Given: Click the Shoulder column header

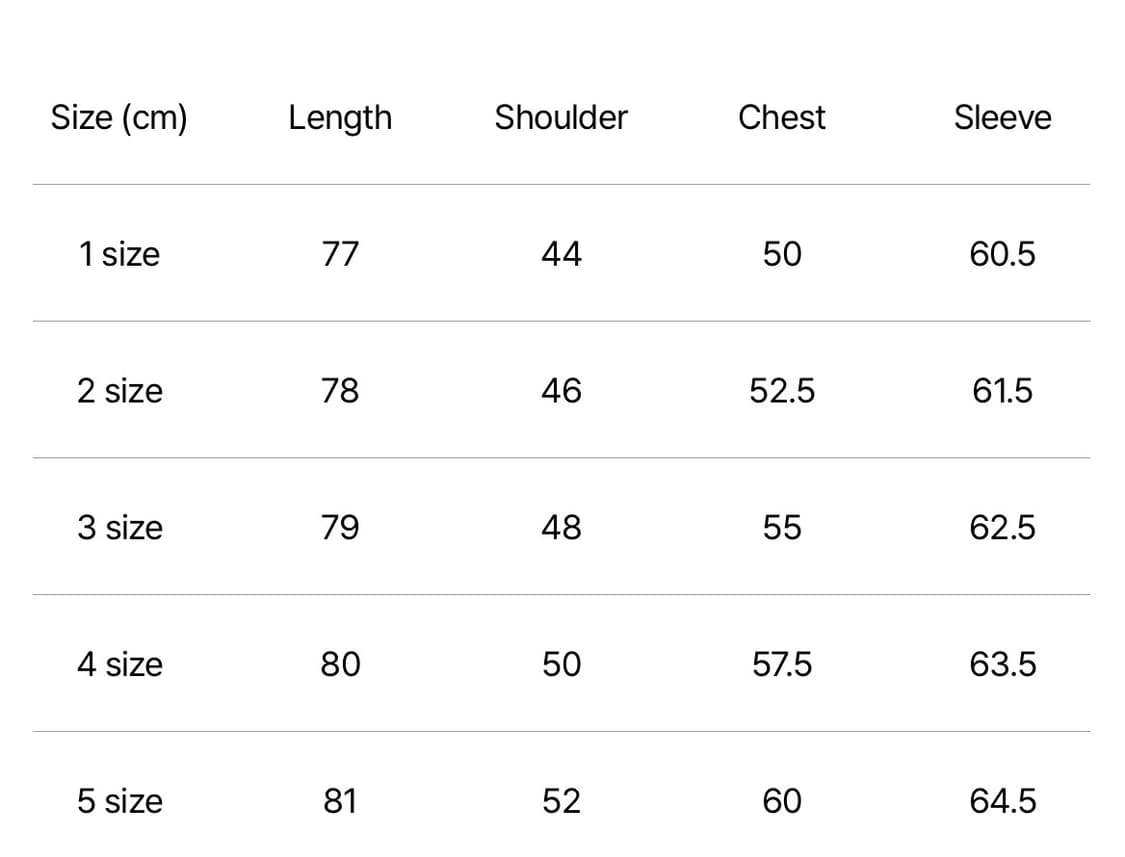Looking at the screenshot, I should coord(561,118).
